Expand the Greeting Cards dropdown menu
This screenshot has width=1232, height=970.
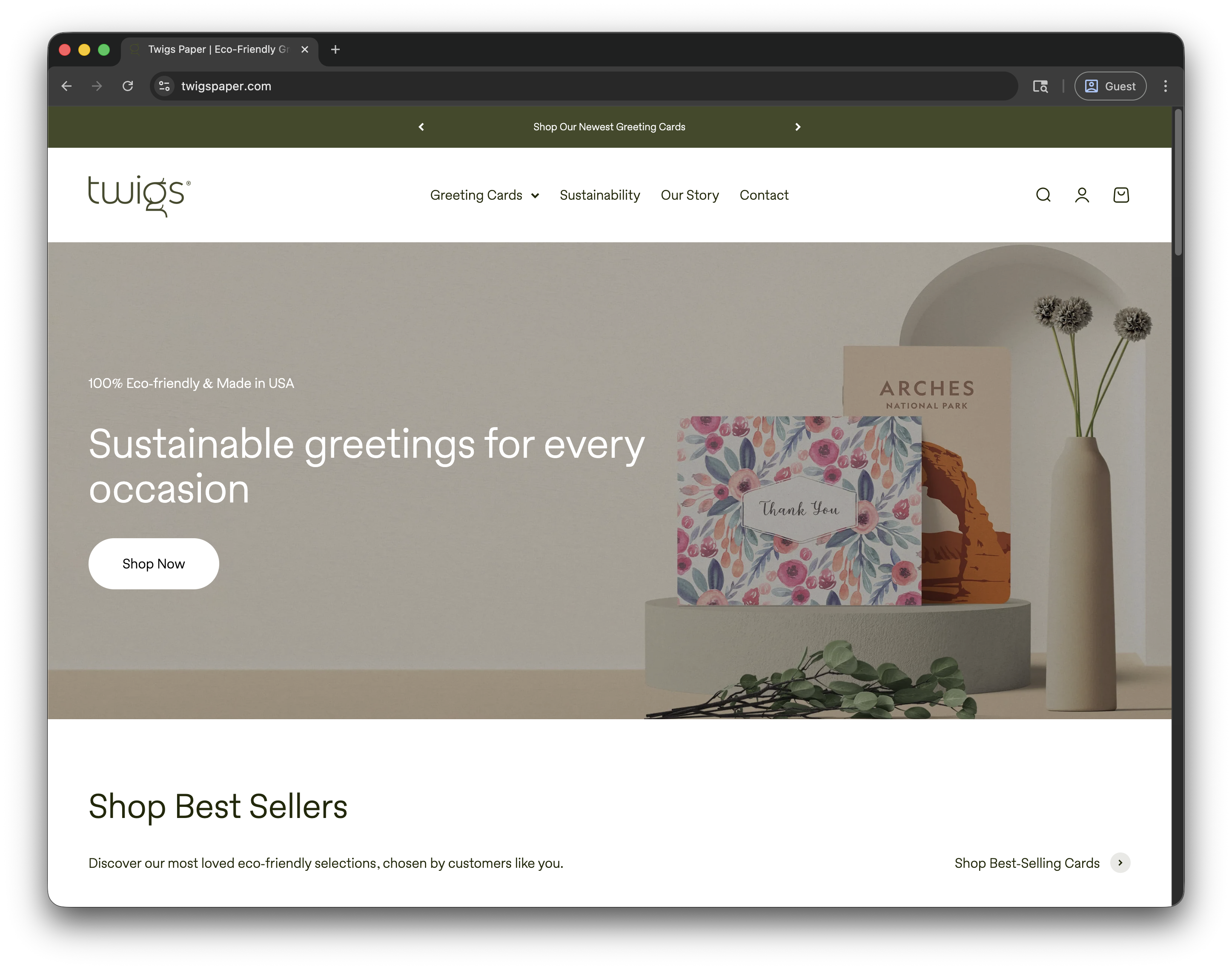pyautogui.click(x=484, y=195)
